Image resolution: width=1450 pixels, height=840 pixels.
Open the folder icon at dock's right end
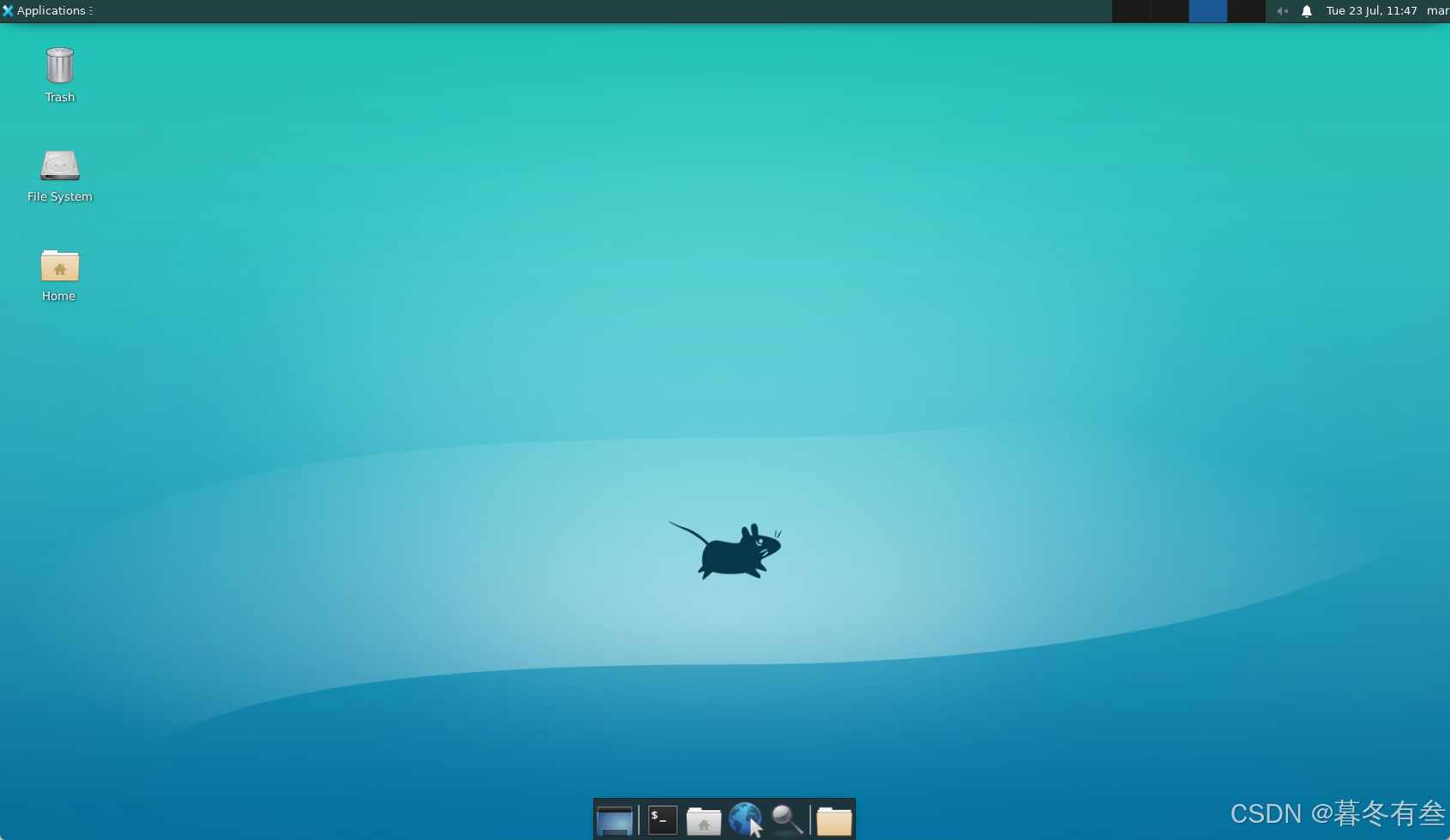(x=833, y=820)
